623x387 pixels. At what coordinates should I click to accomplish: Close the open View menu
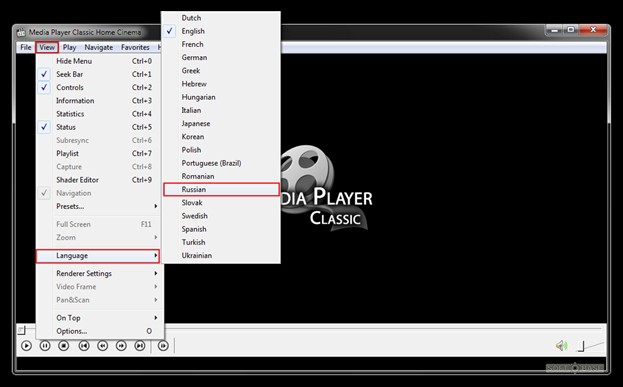point(47,47)
